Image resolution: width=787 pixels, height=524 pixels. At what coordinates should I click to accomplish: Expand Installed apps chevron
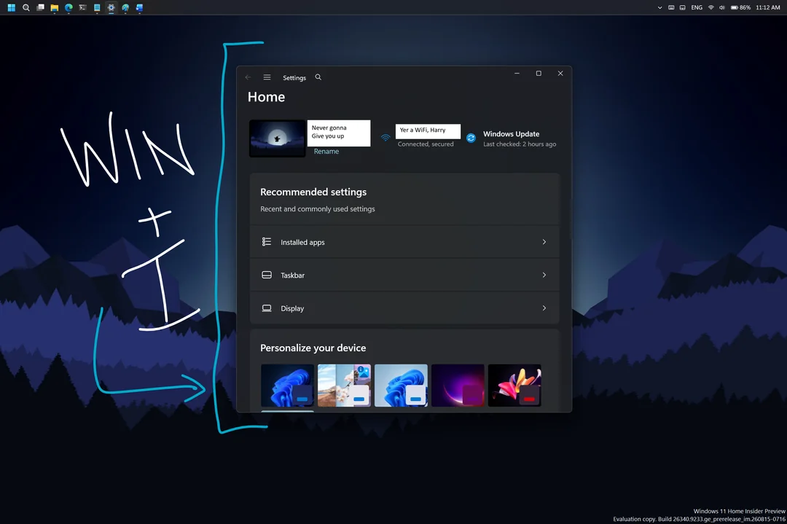click(544, 242)
